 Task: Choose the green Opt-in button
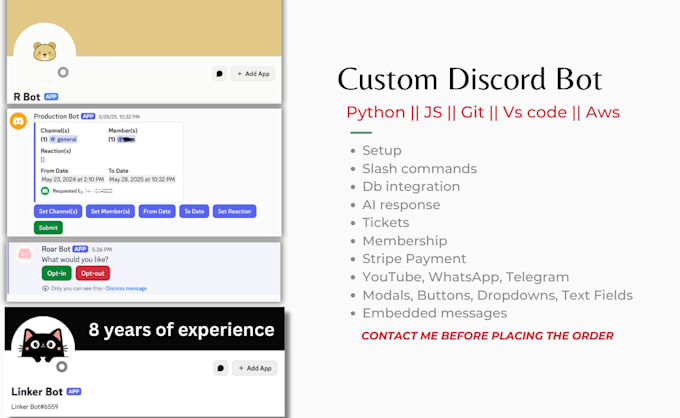[56, 273]
